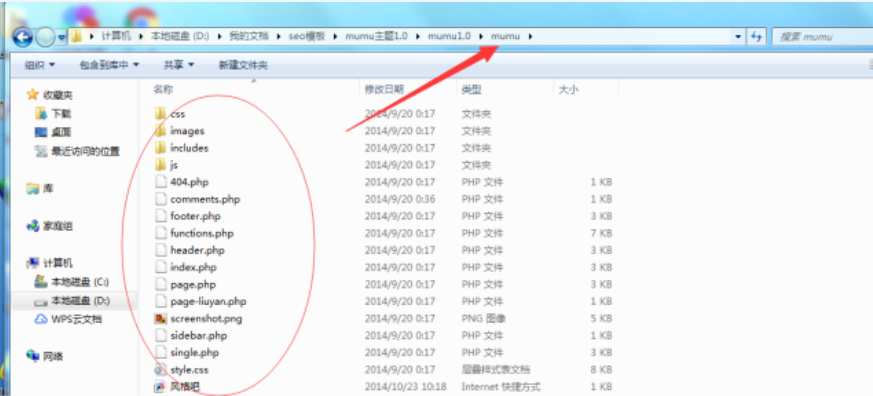Click the css folder icon
This screenshot has height=396, width=873.
click(x=160, y=114)
